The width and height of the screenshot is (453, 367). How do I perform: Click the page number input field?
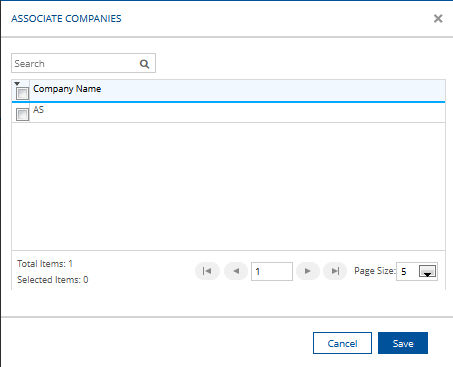click(x=272, y=271)
